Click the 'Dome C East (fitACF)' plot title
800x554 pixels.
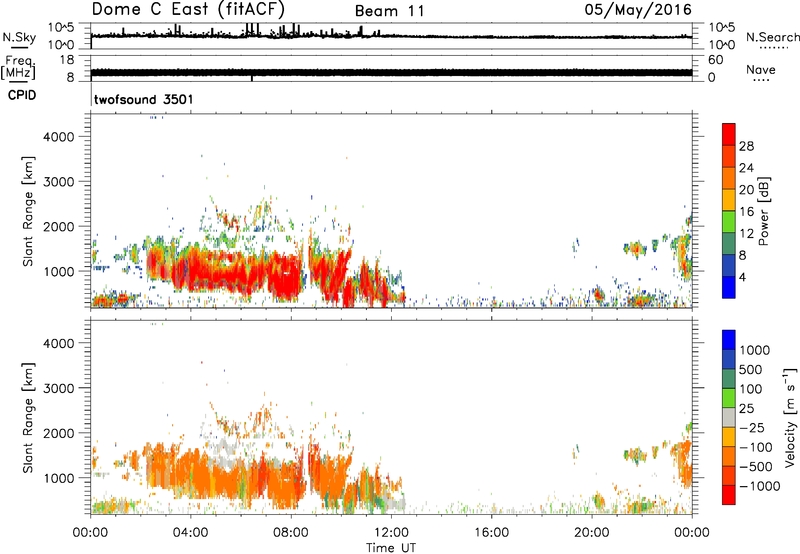point(188,9)
